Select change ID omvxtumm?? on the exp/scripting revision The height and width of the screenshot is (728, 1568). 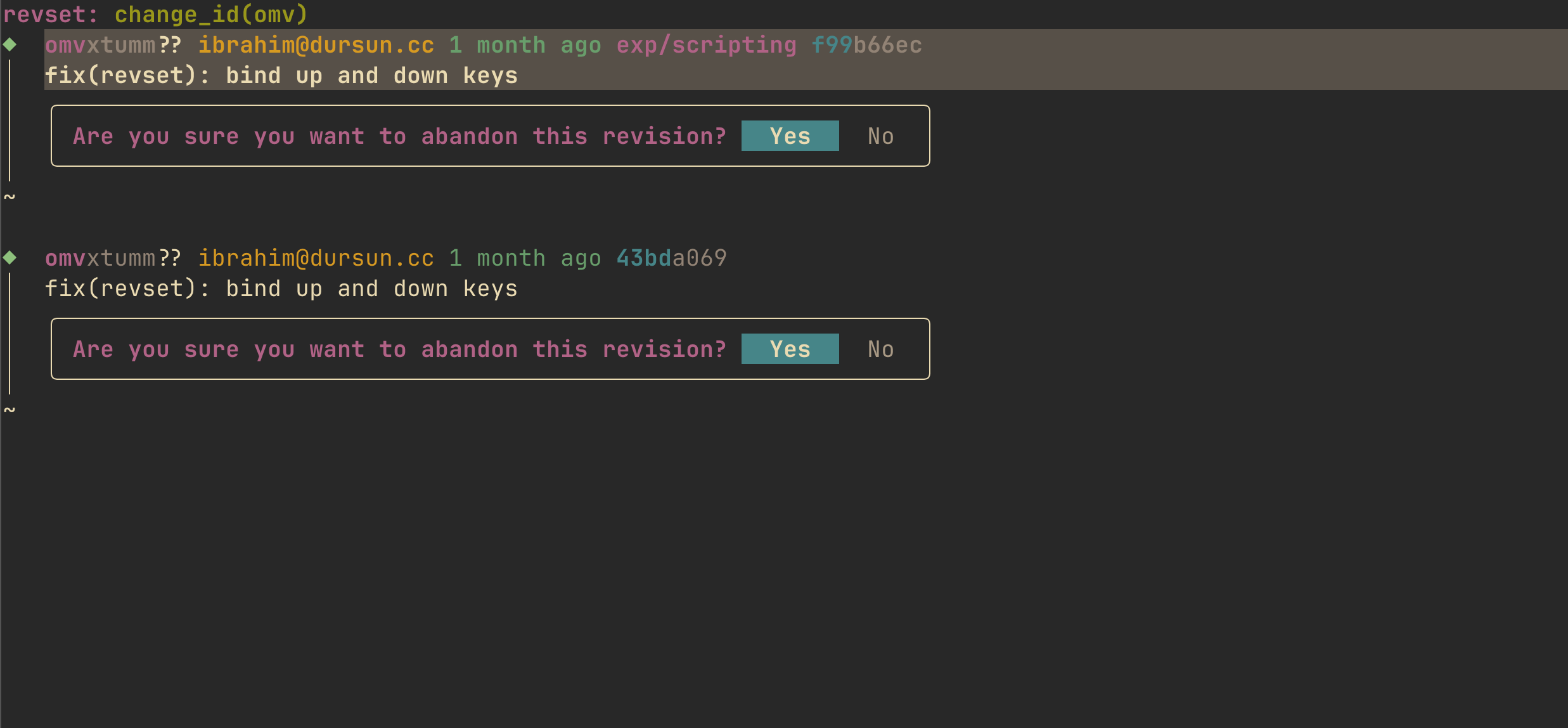click(x=113, y=45)
